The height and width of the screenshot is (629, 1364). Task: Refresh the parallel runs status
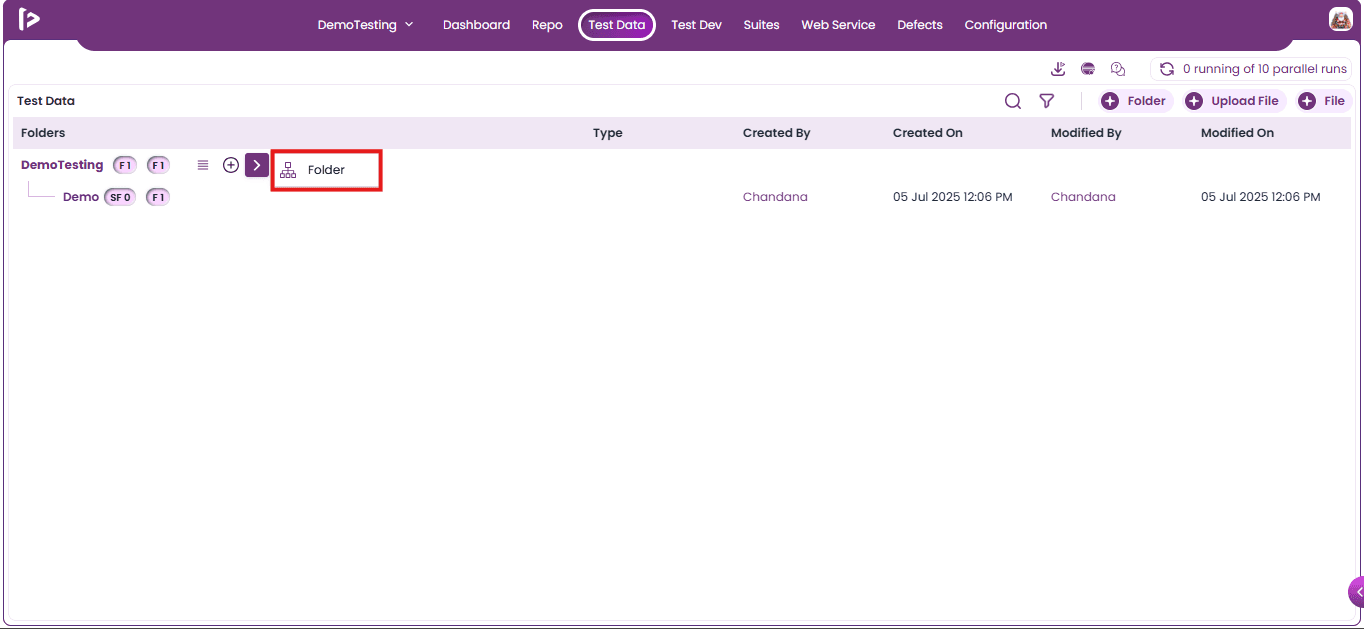coord(1166,69)
